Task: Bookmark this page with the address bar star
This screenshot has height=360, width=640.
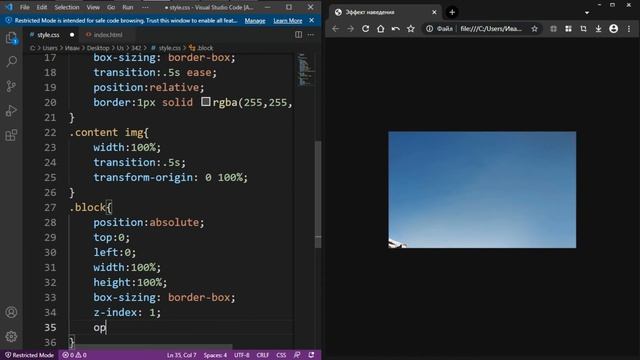Action: click(x=534, y=29)
